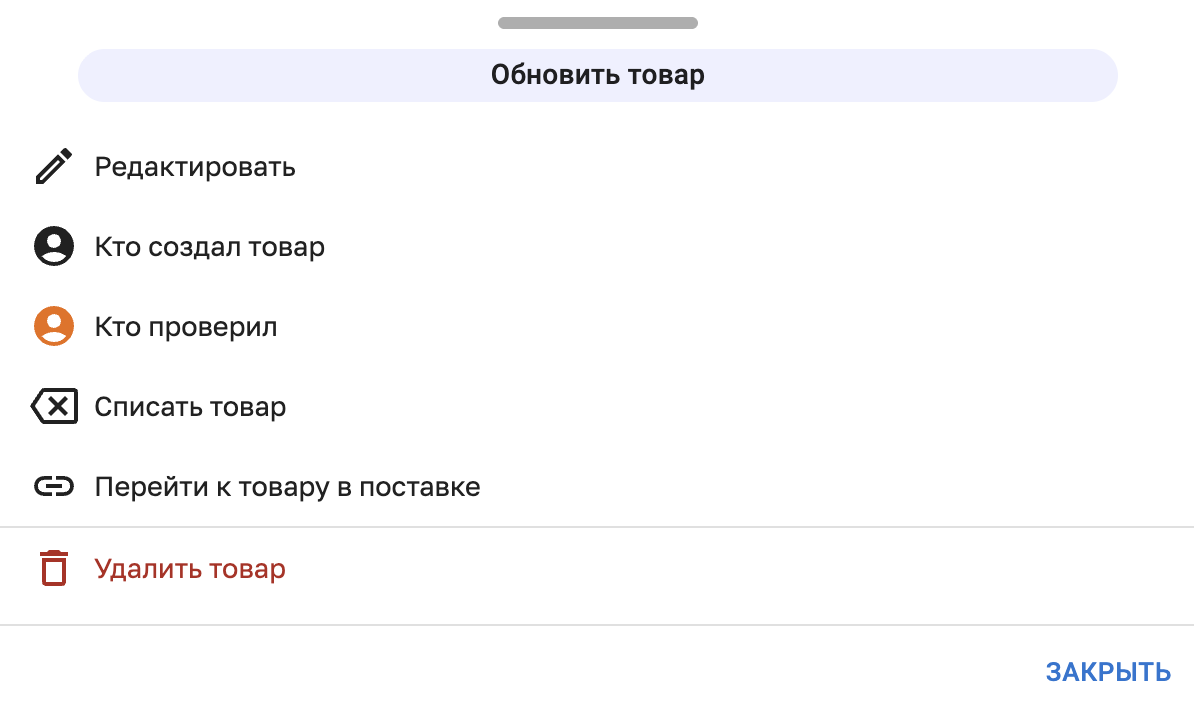Viewport: 1194px width, 714px height.
Task: Choose Кто проверил in the action list
Action: 186,326
